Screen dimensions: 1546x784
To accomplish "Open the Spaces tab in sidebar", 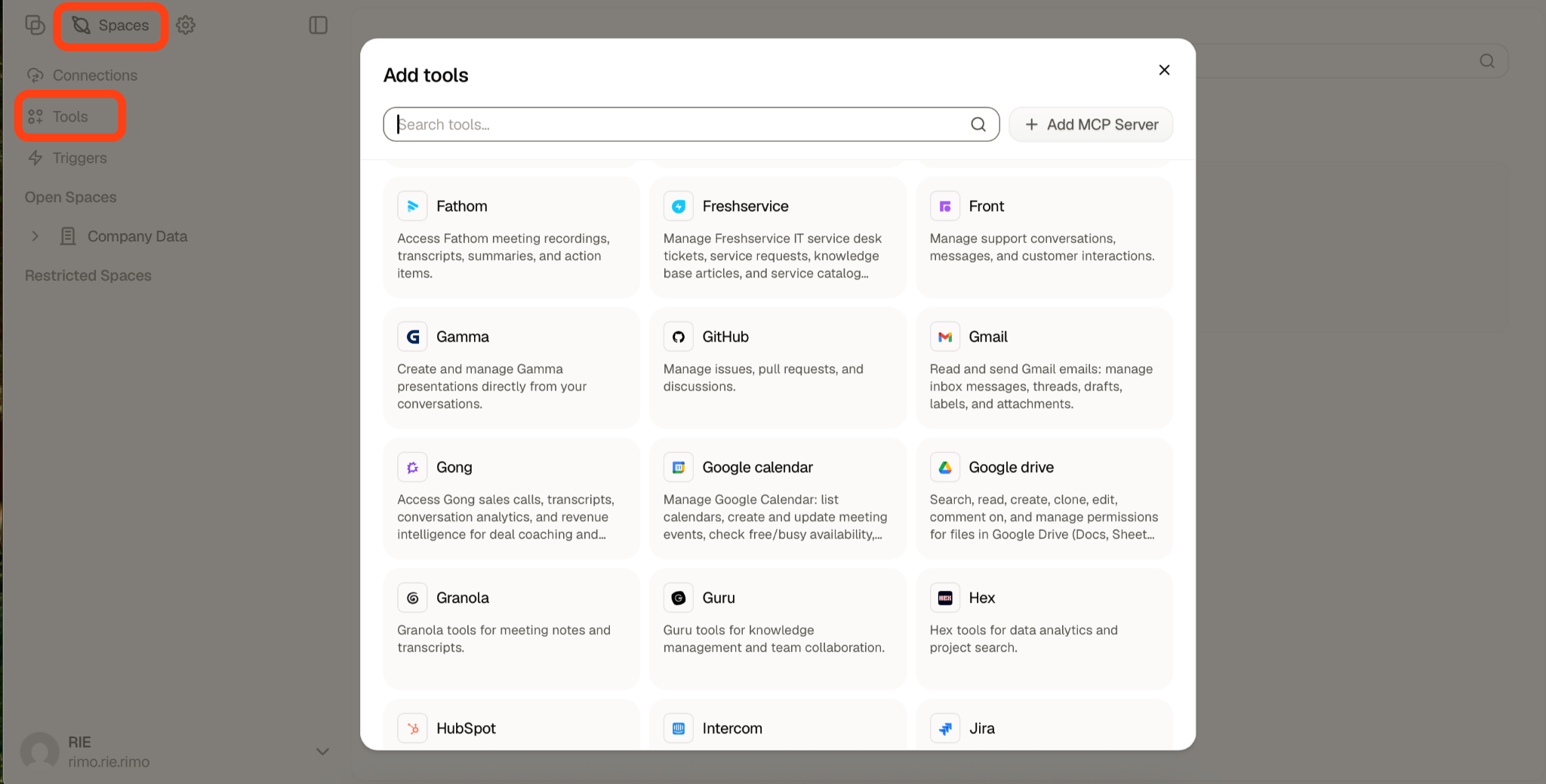I will coord(111,26).
